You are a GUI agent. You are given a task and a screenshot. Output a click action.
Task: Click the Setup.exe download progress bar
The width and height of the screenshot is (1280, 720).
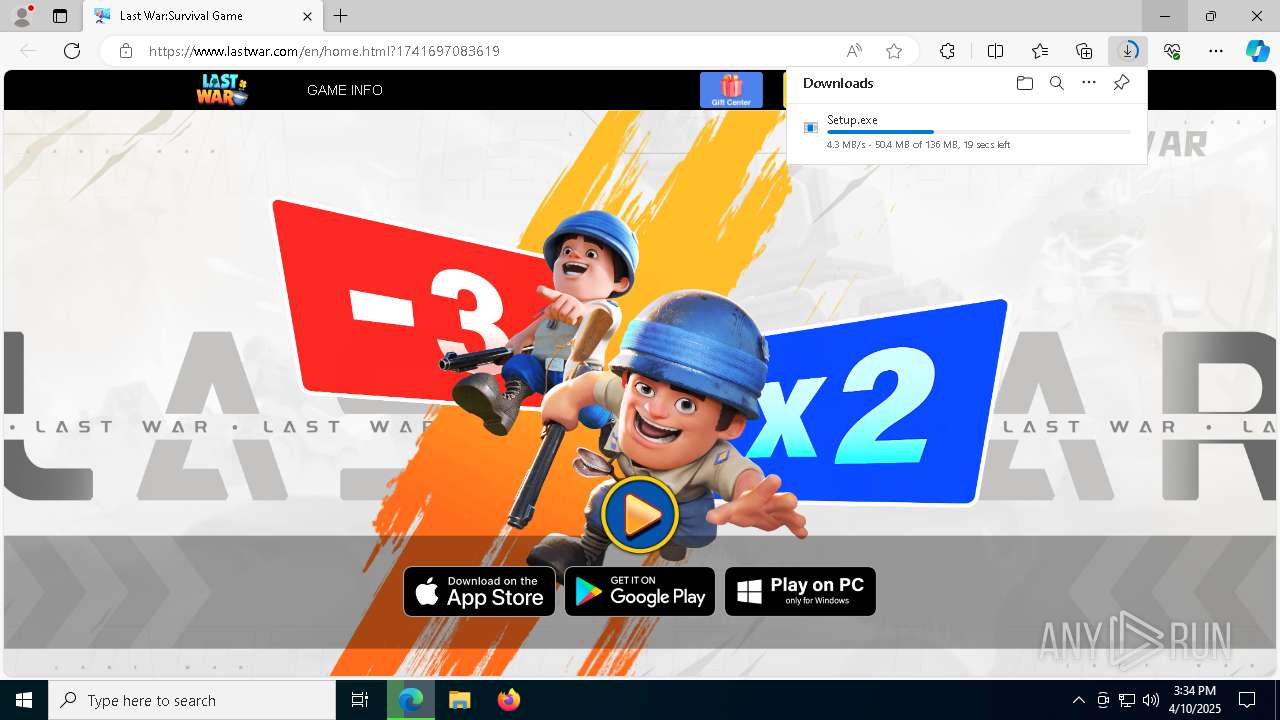pyautogui.click(x=978, y=132)
